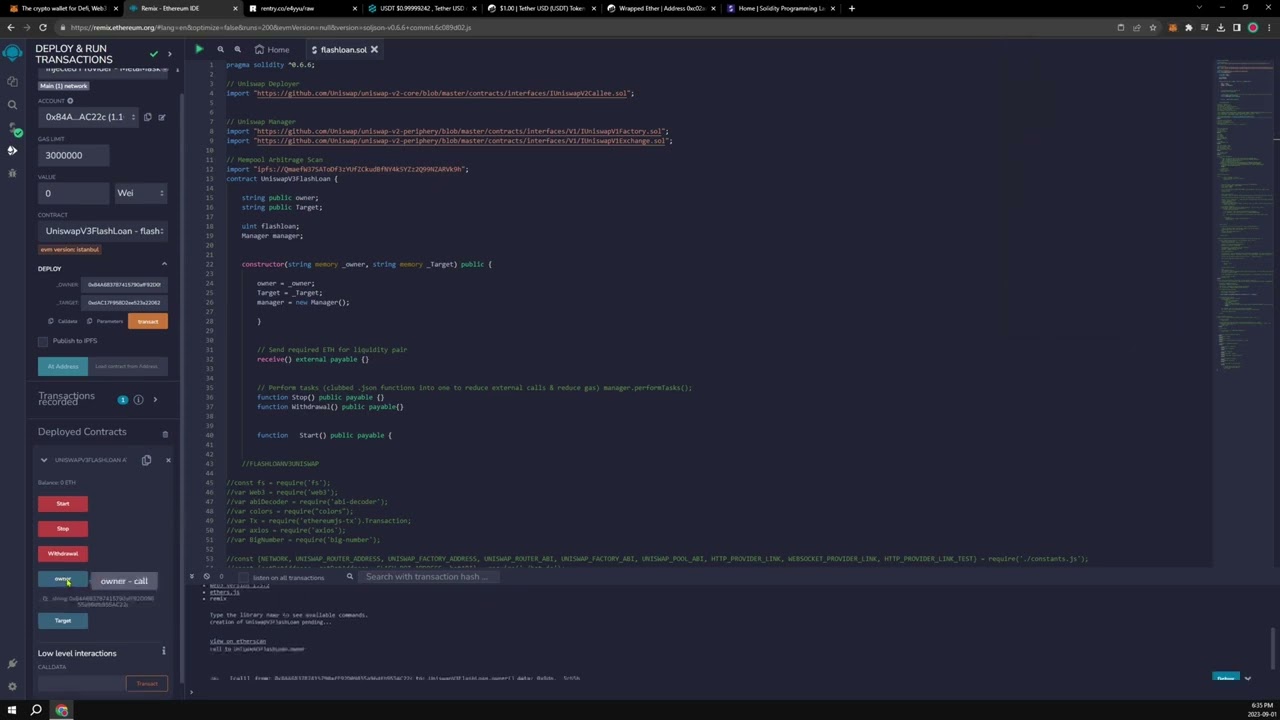This screenshot has width=1280, height=720.
Task: Zoom out the editor font
Action: [x=220, y=49]
